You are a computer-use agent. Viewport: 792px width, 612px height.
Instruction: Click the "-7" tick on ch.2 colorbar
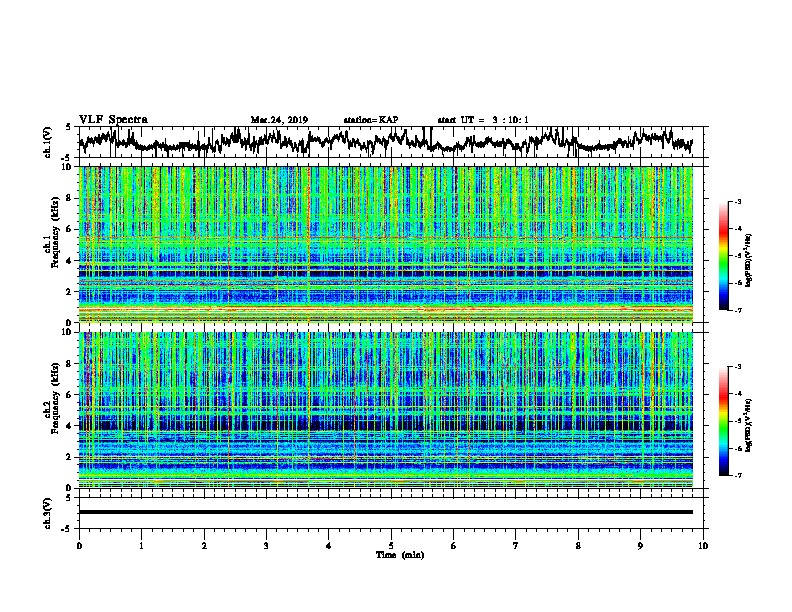737,476
